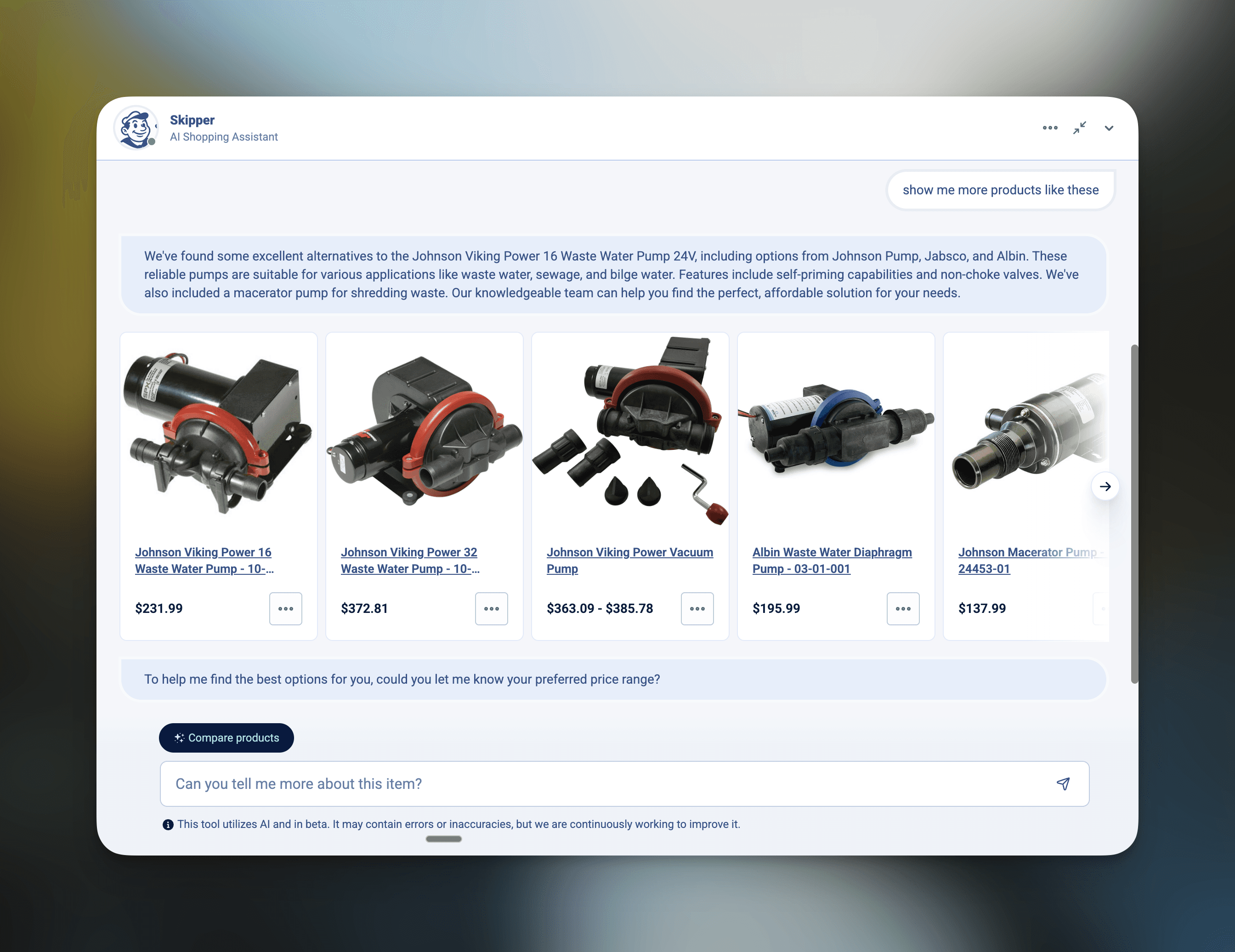Click the send message paper-plane icon
This screenshot has height=952, width=1235.
1064,784
